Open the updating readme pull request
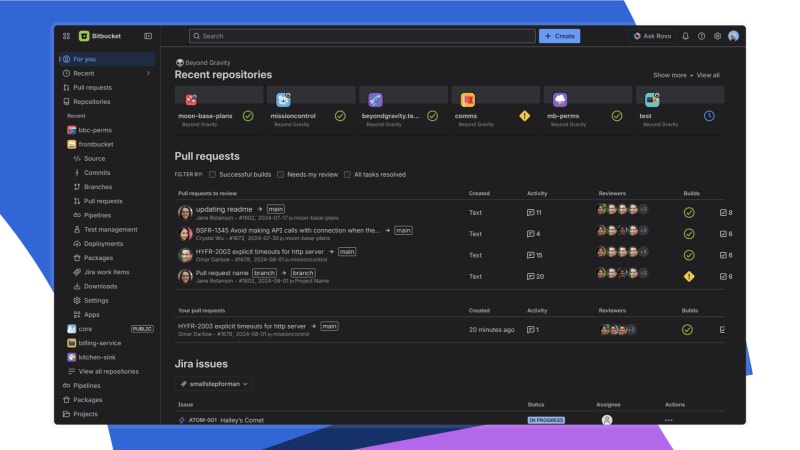Viewport: 800px width, 450px height. pyautogui.click(x=224, y=209)
